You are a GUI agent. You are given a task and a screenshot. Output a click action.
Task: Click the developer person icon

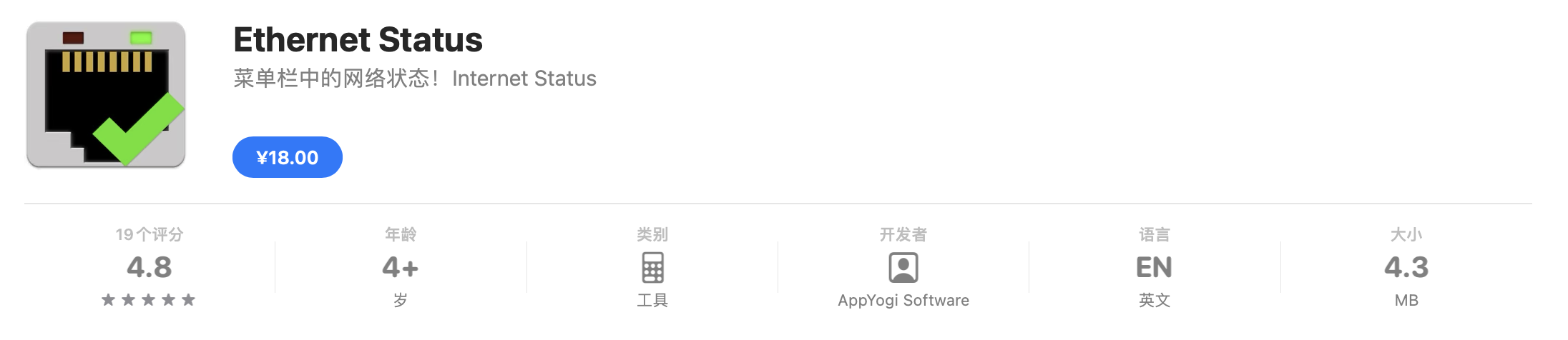click(x=903, y=268)
